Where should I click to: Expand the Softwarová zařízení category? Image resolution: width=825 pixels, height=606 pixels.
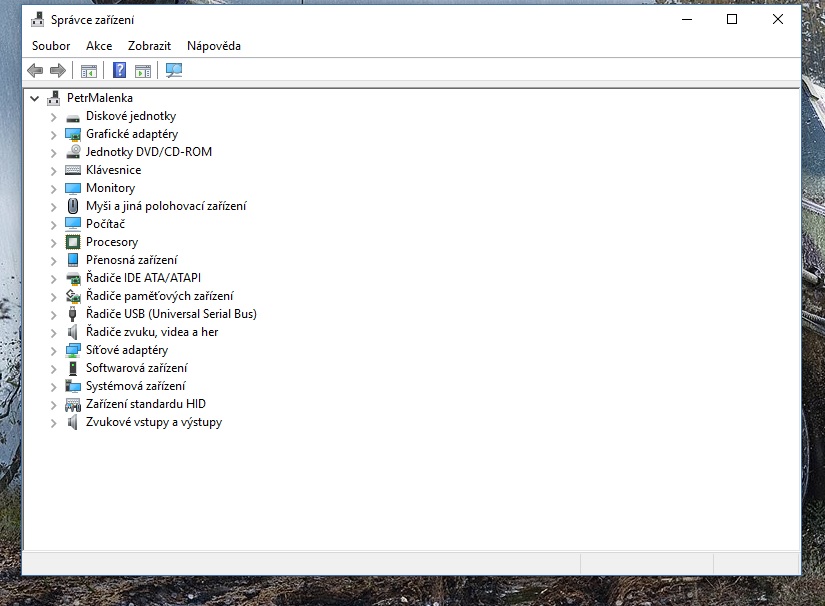(53, 369)
